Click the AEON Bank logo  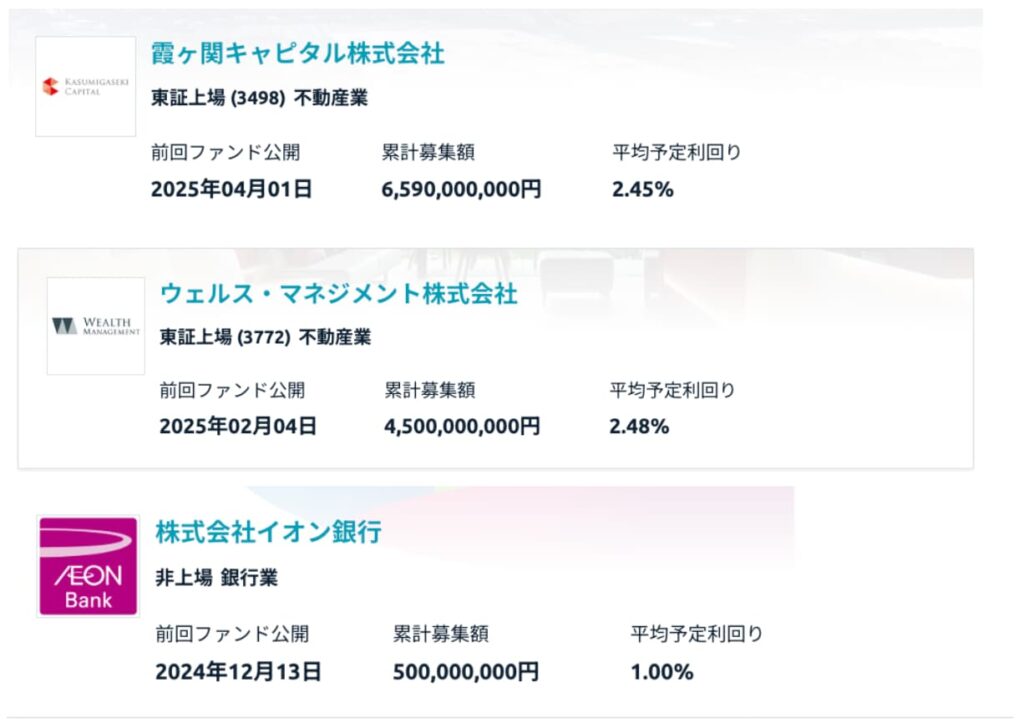pyautogui.click(x=88, y=566)
